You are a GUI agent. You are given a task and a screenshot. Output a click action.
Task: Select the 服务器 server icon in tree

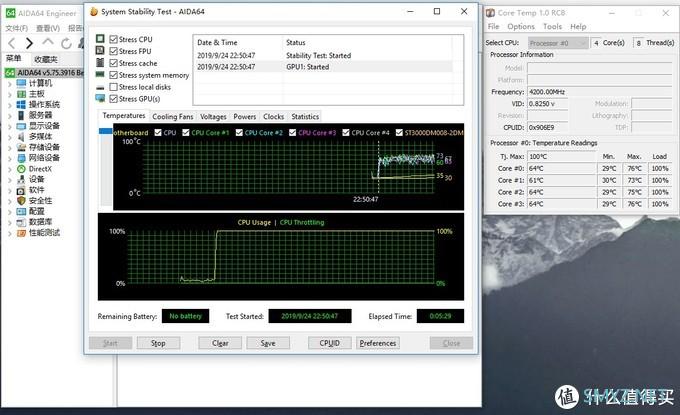click(x=21, y=115)
